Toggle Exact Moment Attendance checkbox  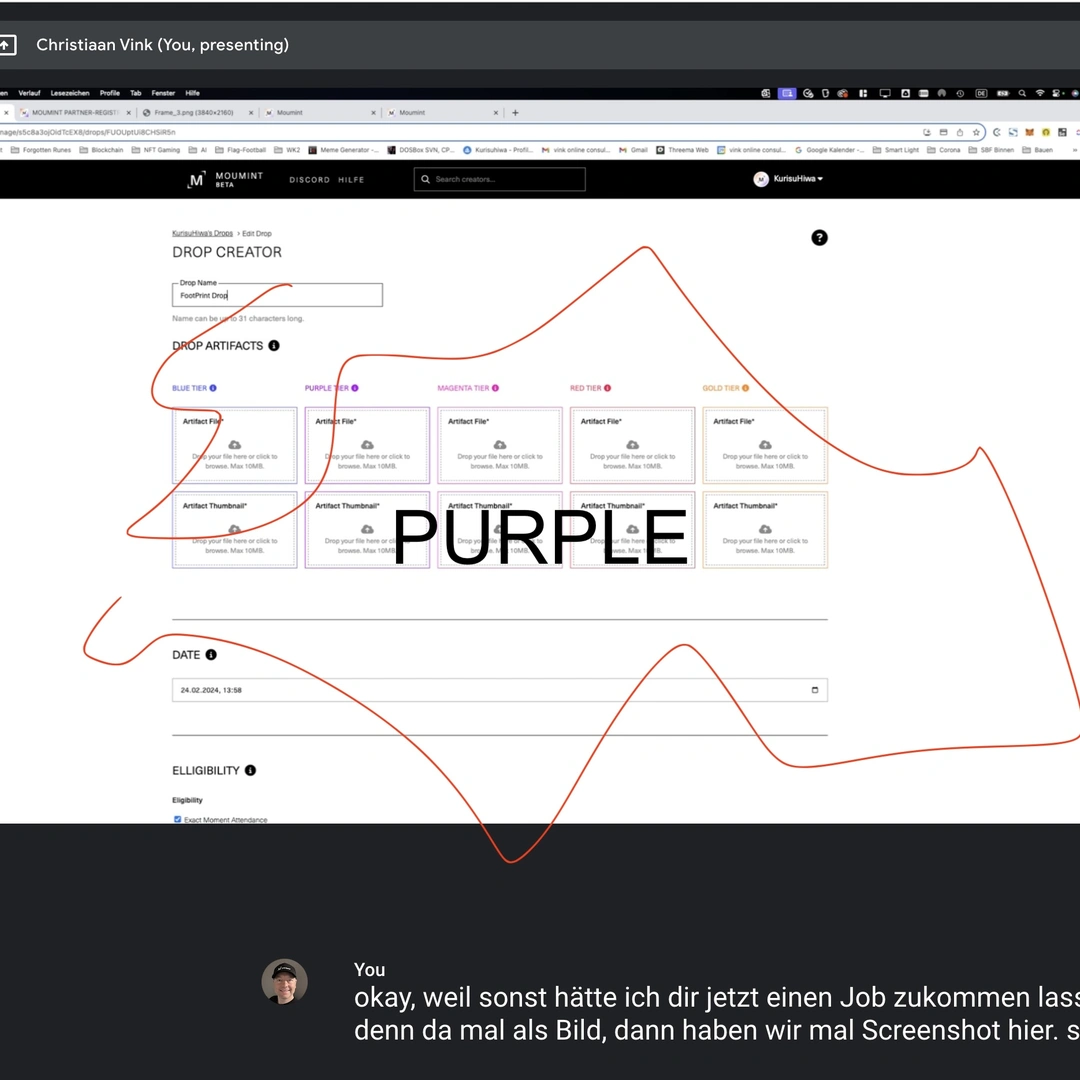point(178,819)
